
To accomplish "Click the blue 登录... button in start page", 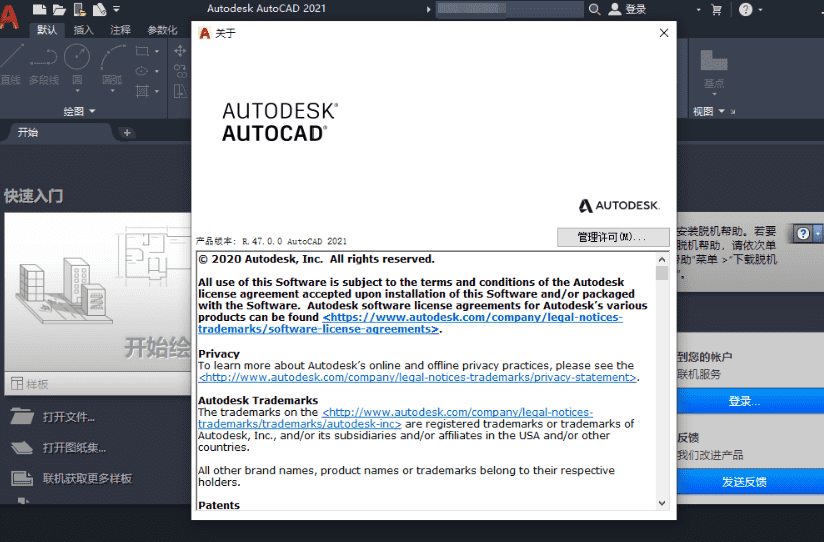I will click(750, 401).
